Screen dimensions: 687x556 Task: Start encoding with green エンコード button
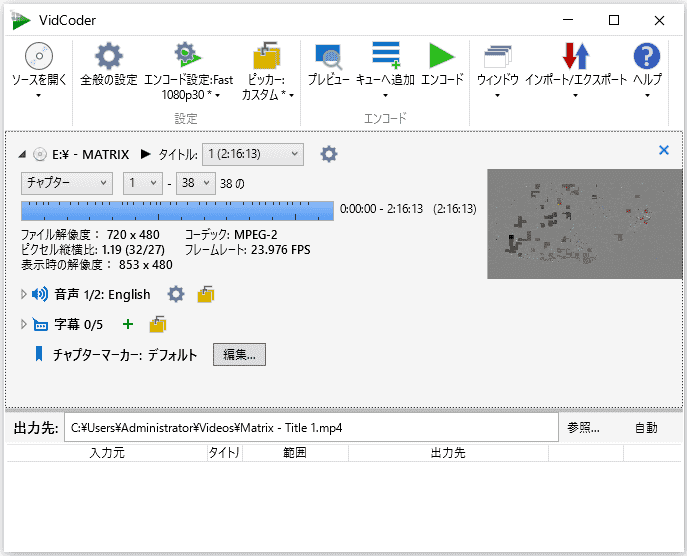point(442,56)
